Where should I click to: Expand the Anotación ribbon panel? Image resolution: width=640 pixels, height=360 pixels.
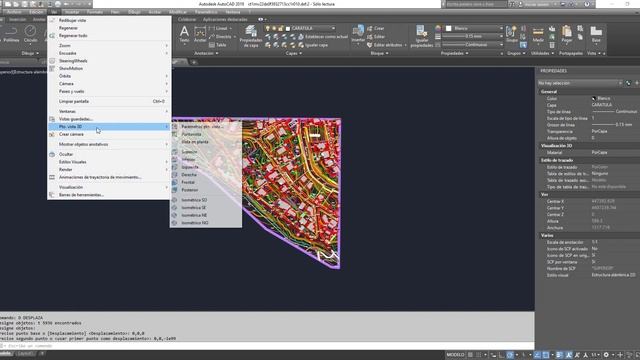coord(206,53)
